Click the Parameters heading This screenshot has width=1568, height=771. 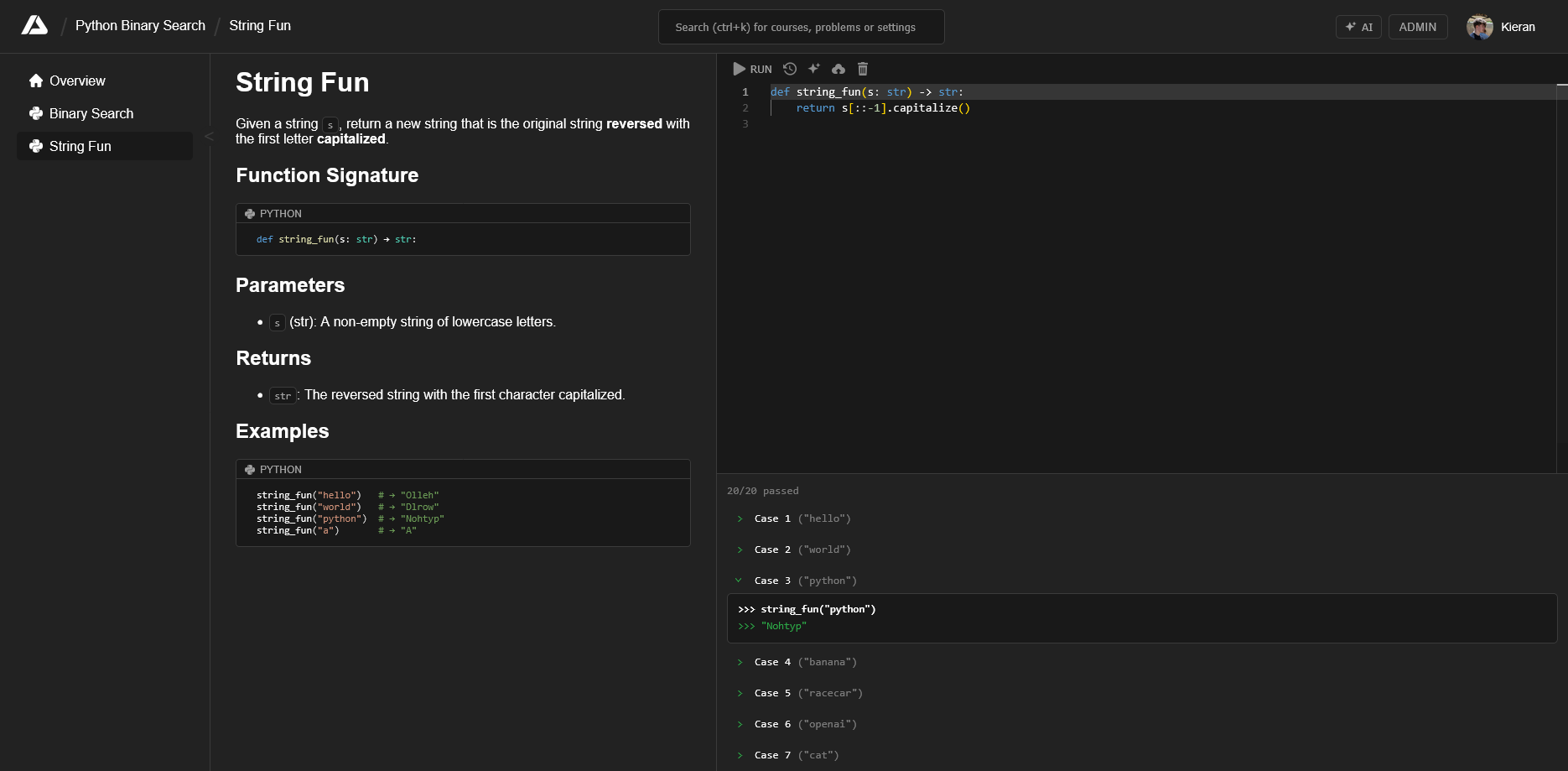click(x=290, y=285)
